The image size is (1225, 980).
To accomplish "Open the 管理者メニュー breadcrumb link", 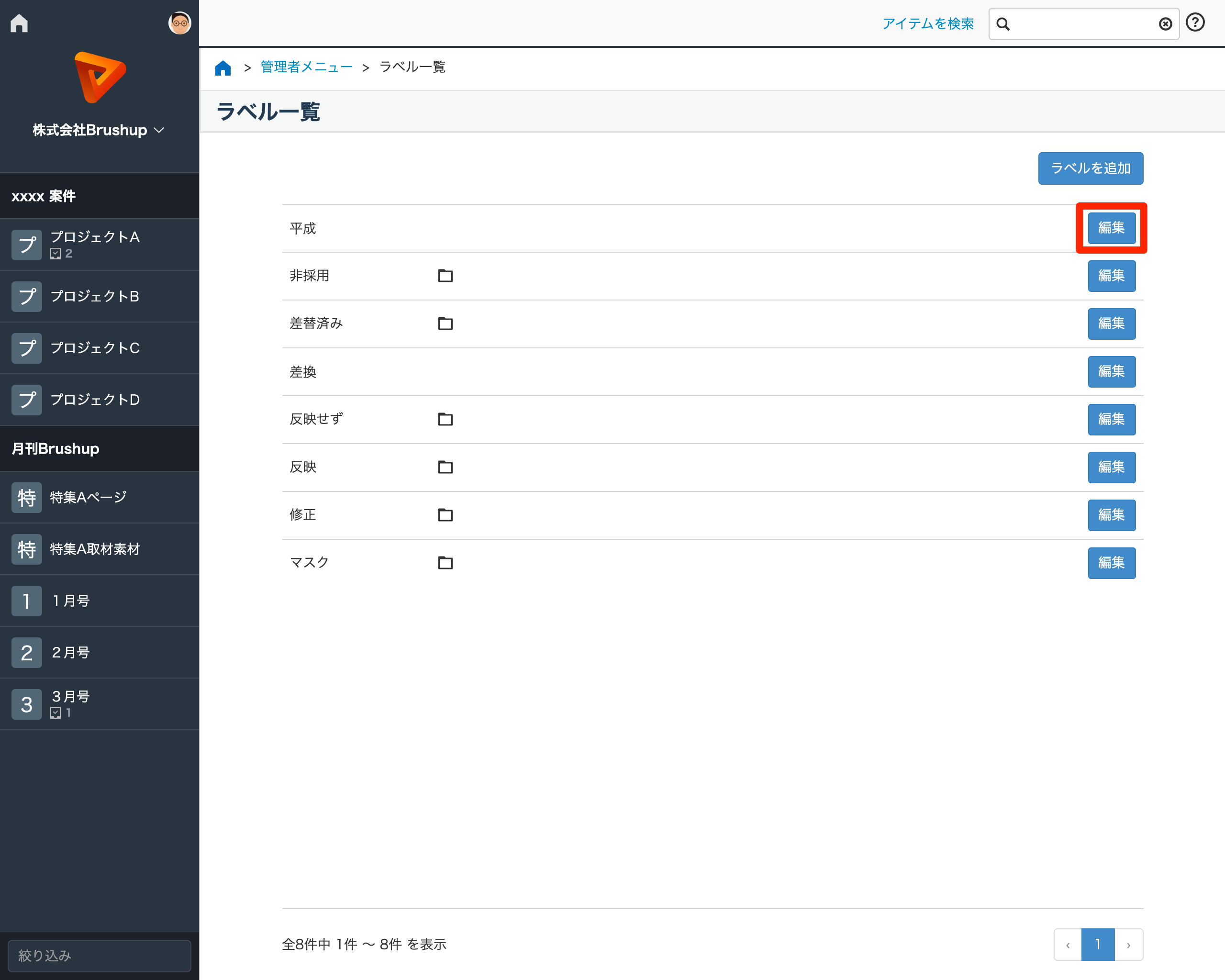I will pyautogui.click(x=306, y=67).
